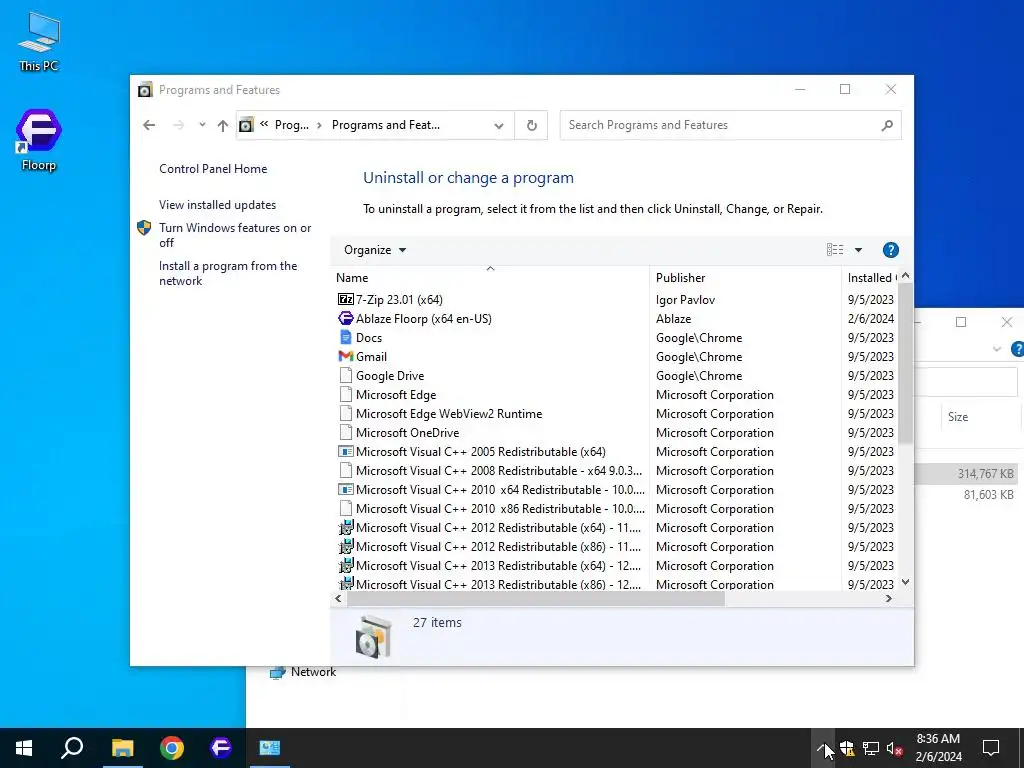Click the 2/6/2024 install date
The height and width of the screenshot is (768, 1024).
point(871,319)
